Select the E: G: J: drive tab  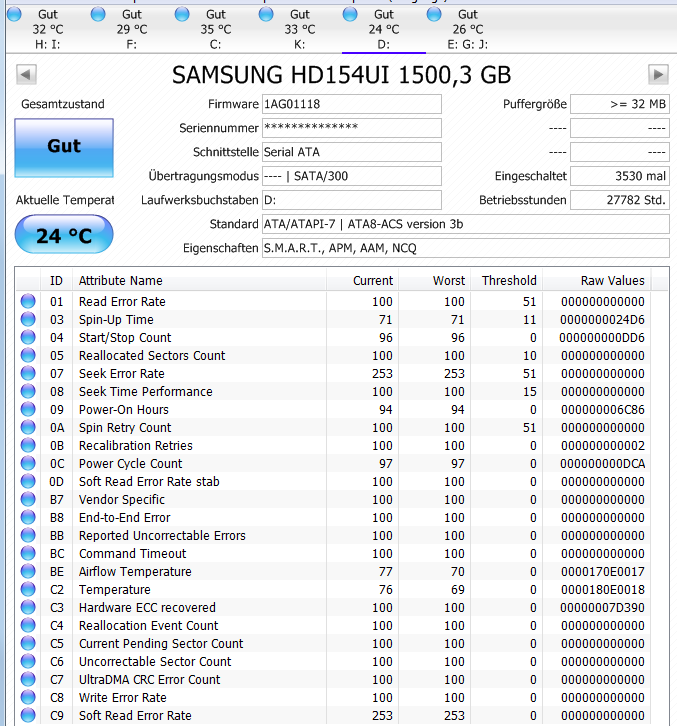click(x=468, y=29)
